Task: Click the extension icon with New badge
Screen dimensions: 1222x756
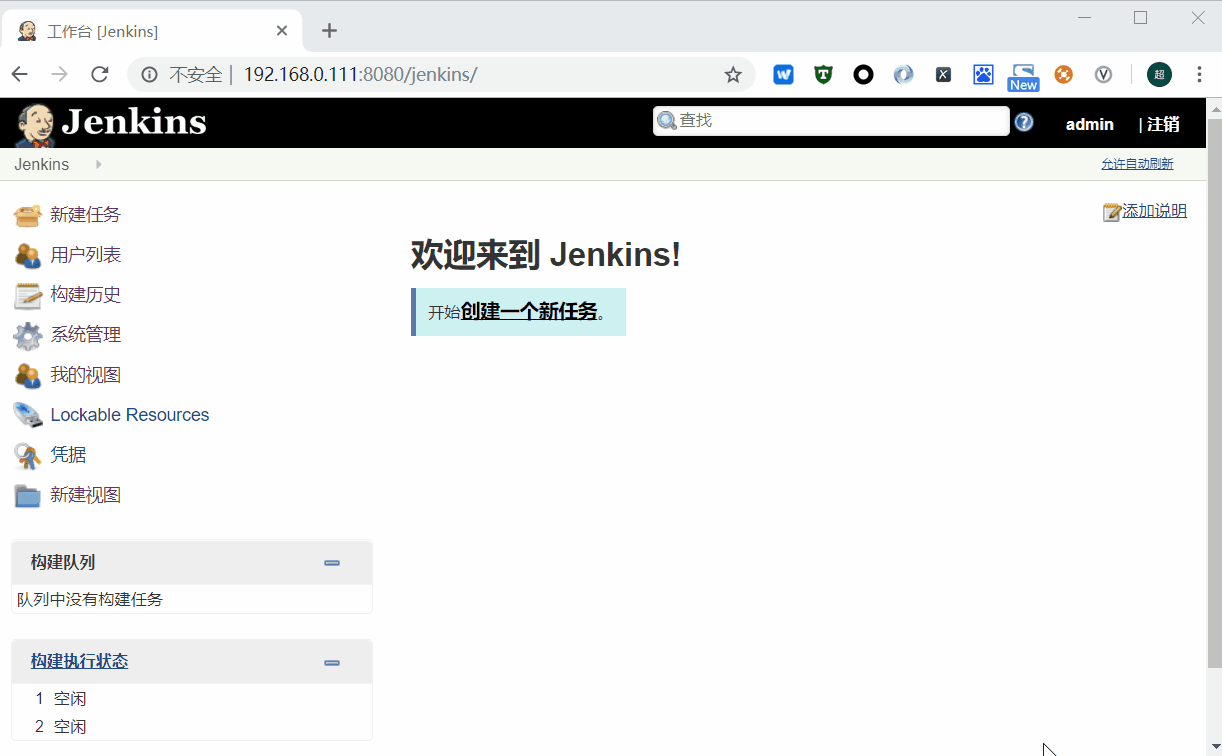Action: point(1023,77)
